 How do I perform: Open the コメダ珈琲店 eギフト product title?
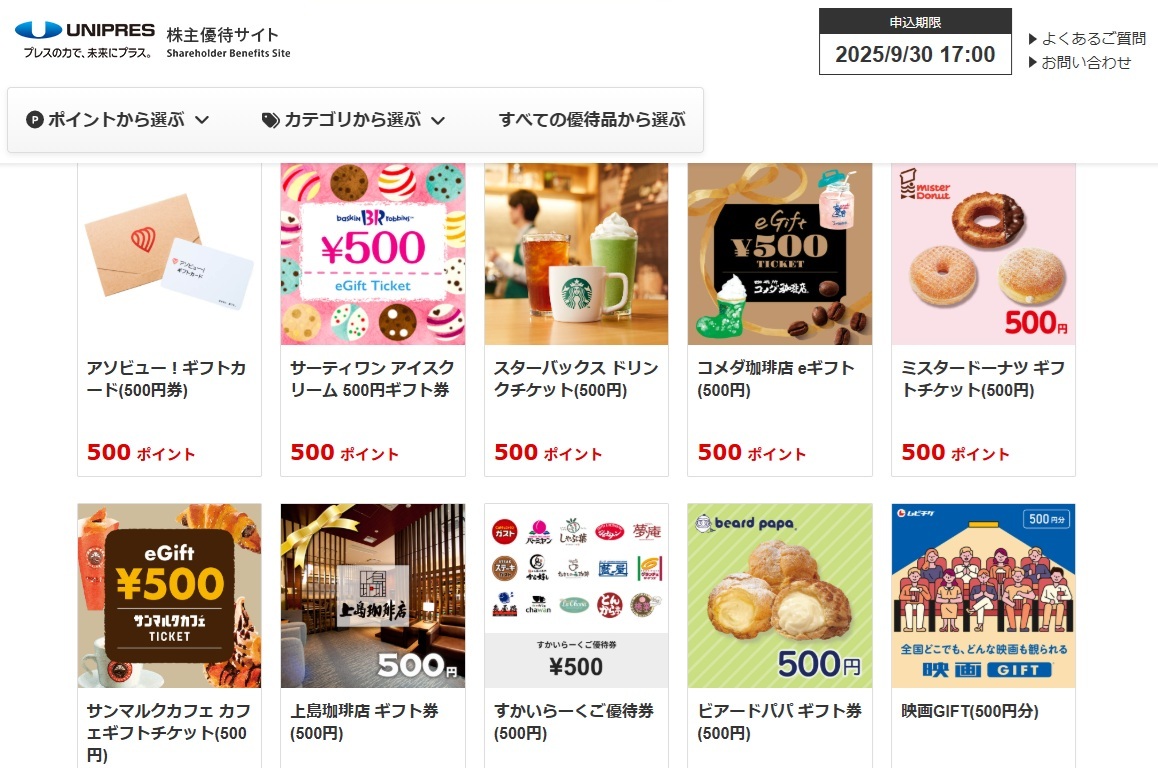coord(775,379)
